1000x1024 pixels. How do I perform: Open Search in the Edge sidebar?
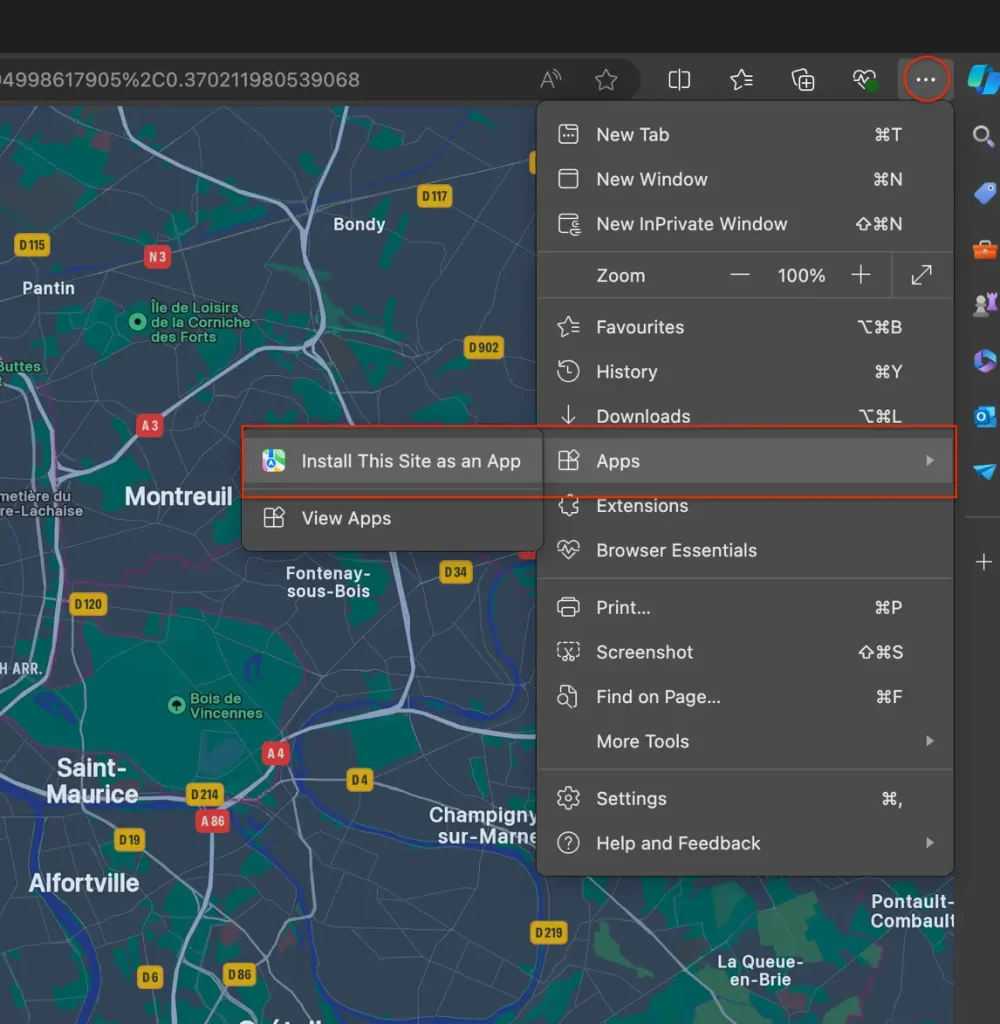click(984, 136)
